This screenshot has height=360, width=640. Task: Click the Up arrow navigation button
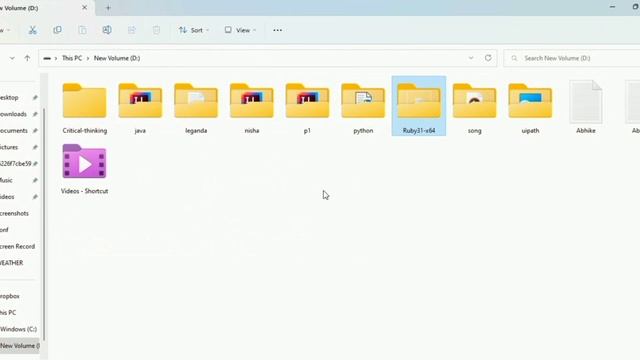(27, 58)
